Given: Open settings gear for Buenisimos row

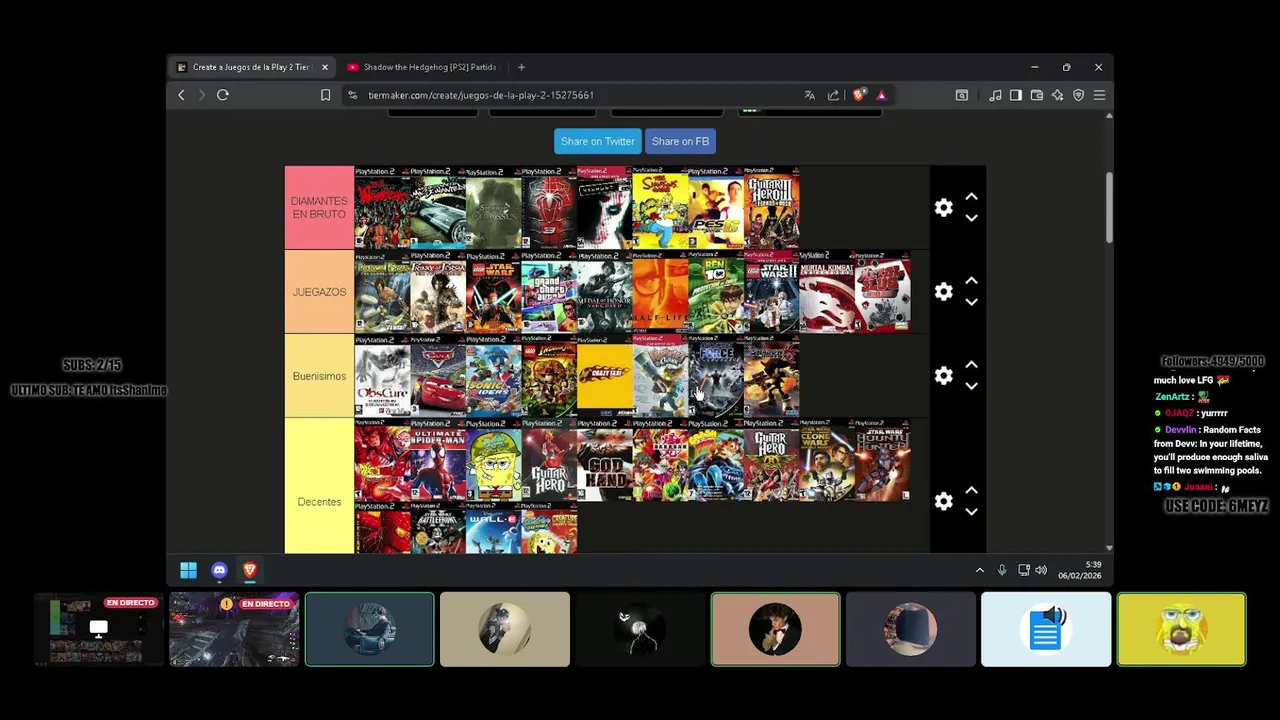Looking at the screenshot, I should coord(943,375).
